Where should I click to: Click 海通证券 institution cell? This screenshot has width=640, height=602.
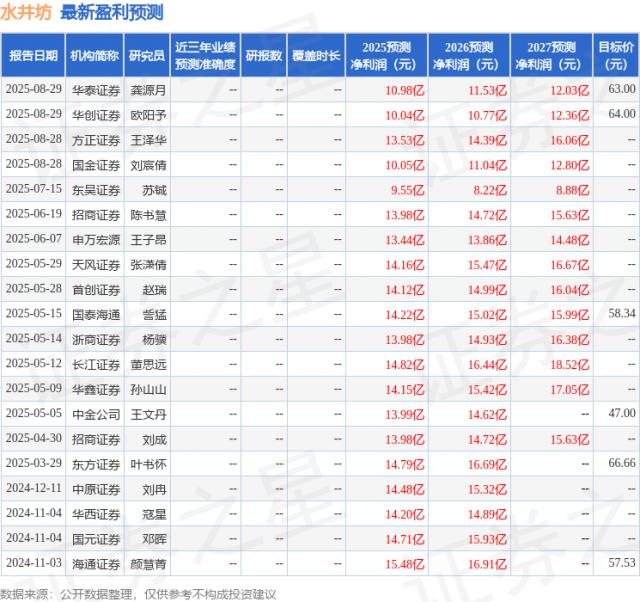point(96,564)
